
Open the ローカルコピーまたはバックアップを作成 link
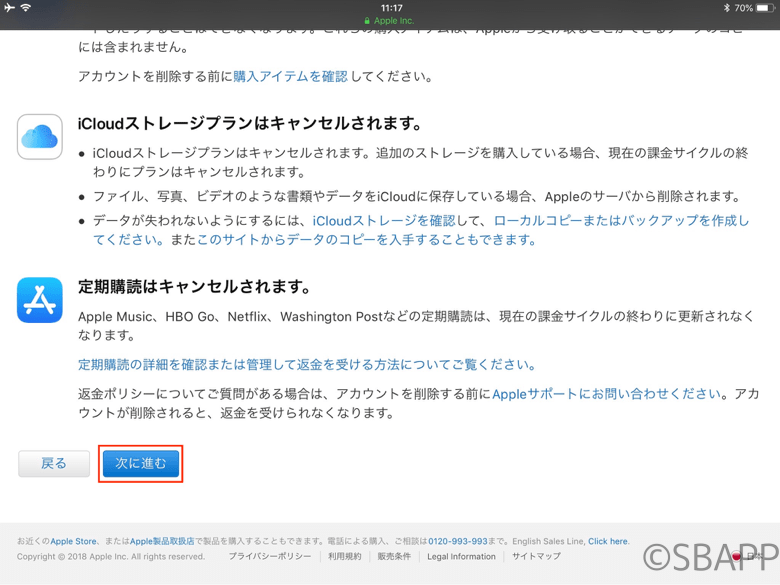click(421, 230)
